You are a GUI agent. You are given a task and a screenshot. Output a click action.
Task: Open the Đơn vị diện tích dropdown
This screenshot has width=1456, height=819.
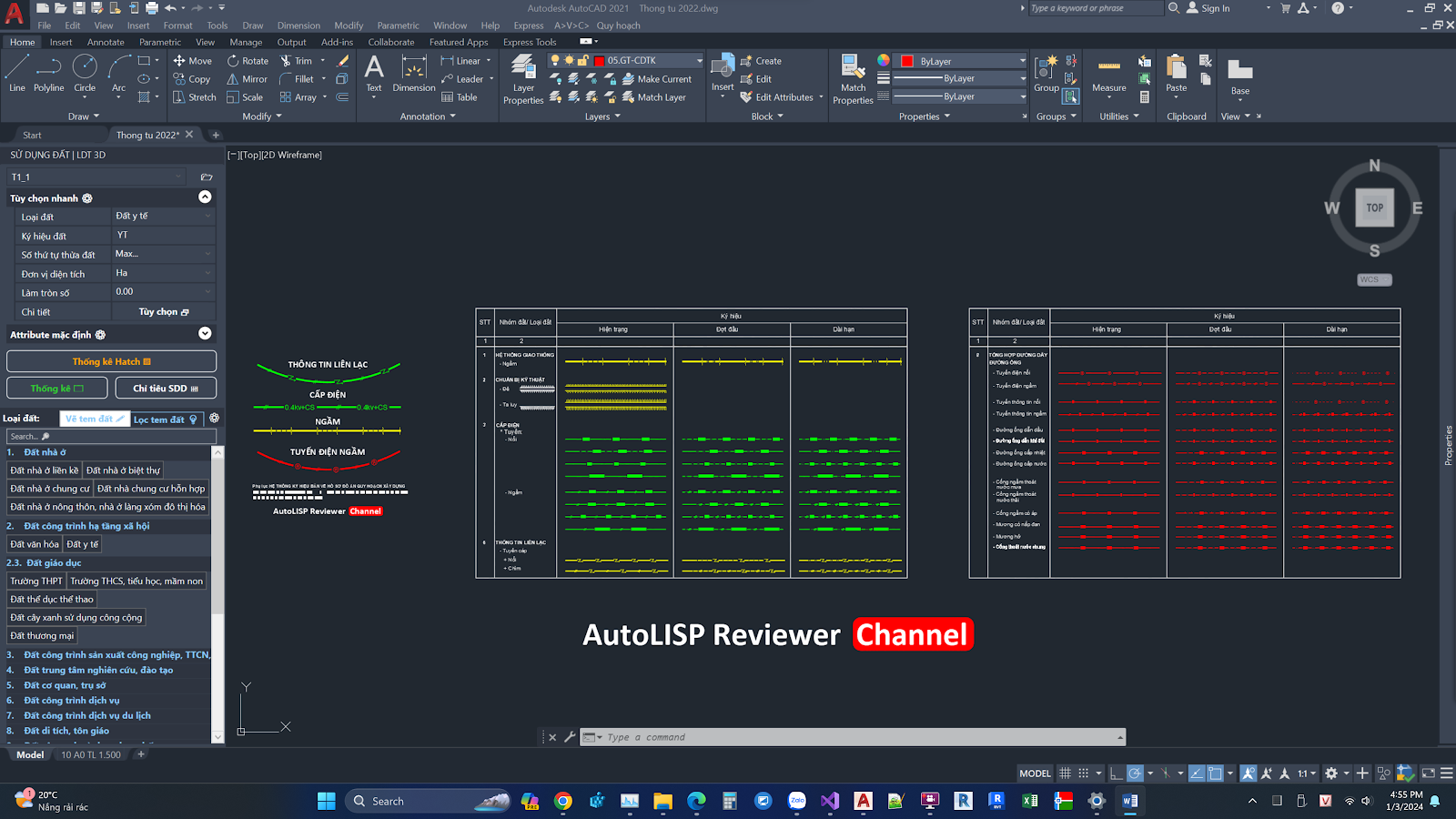click(163, 273)
